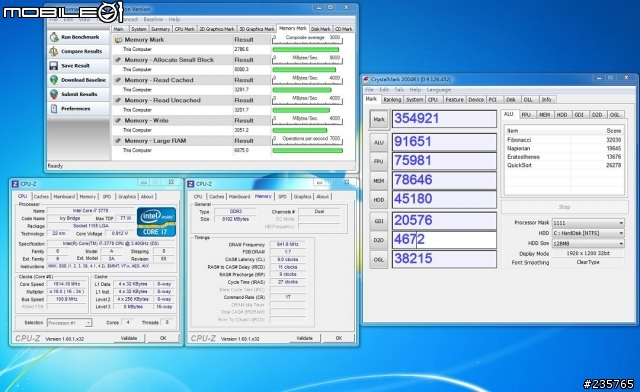Click the Download Baseline globe icon
Screen dimensions: 640x392
pyautogui.click(x=54, y=80)
